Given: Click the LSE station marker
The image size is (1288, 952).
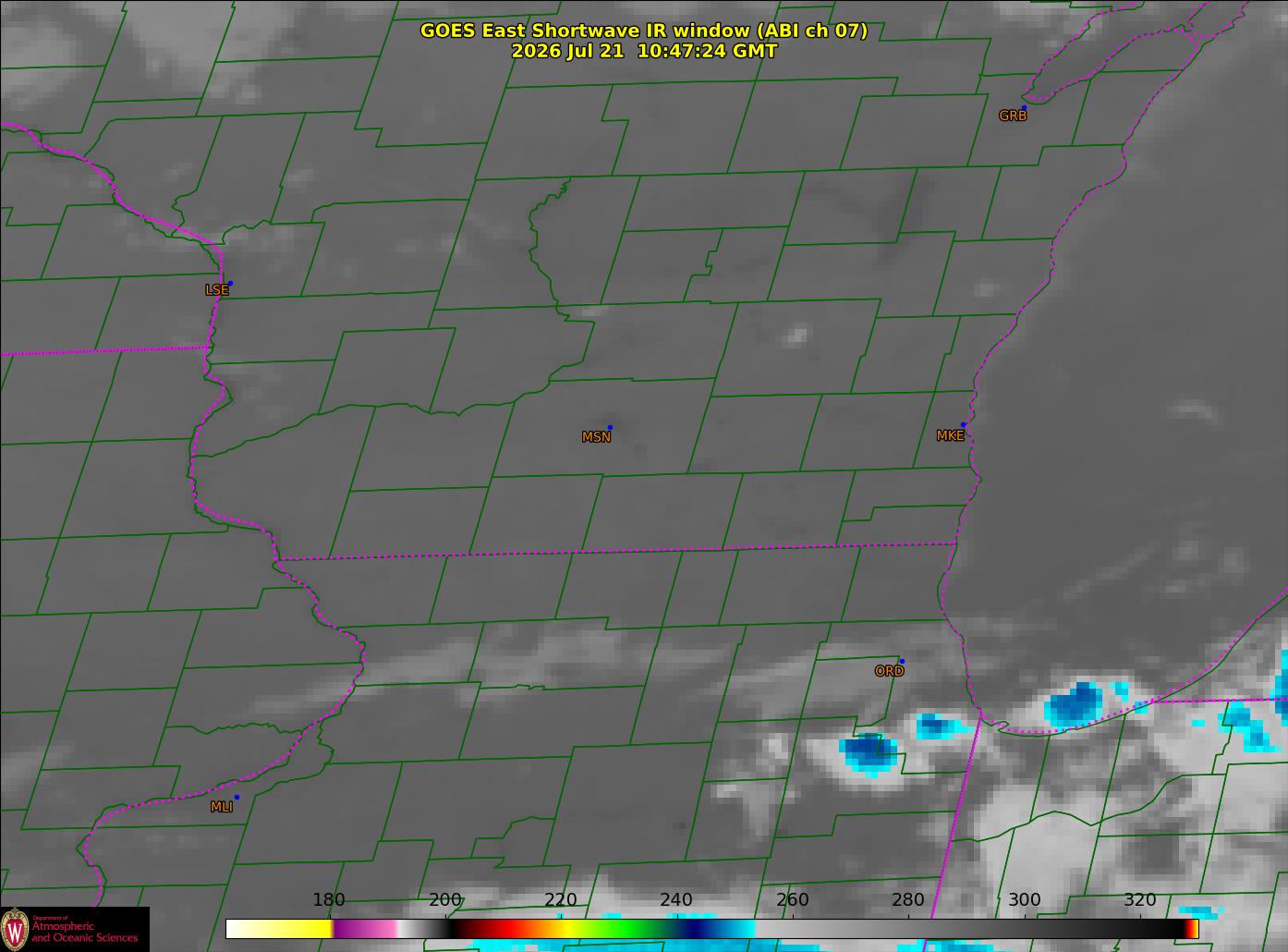Looking at the screenshot, I should tap(230, 284).
